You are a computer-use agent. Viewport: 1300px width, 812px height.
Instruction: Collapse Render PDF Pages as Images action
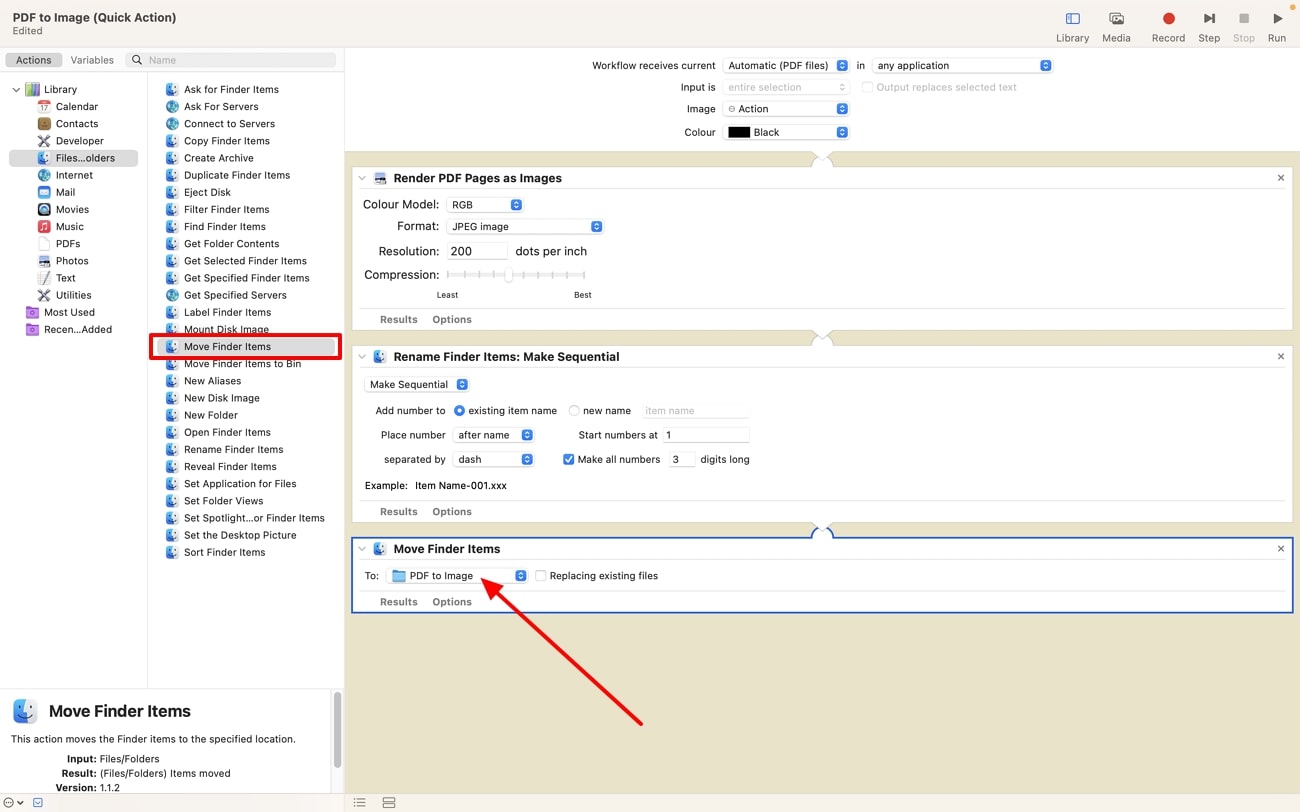[x=362, y=178]
